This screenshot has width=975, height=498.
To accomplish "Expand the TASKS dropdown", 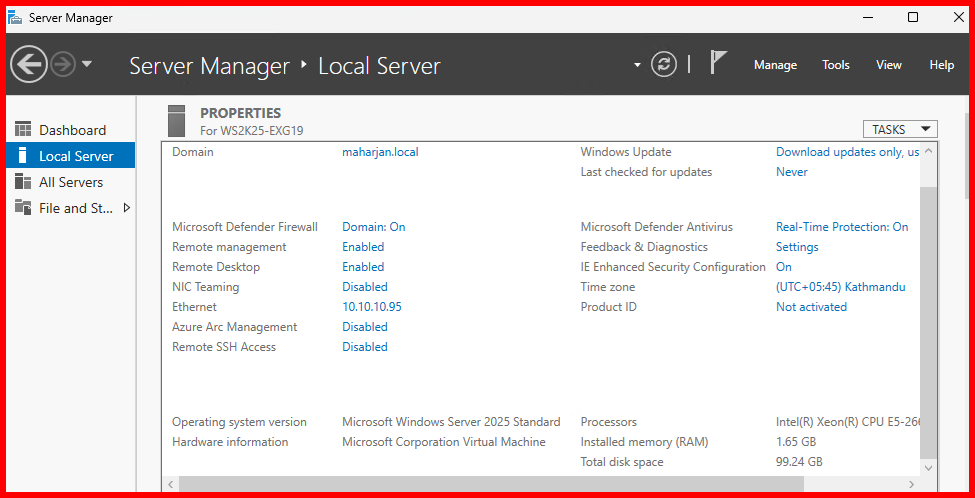I will (899, 129).
